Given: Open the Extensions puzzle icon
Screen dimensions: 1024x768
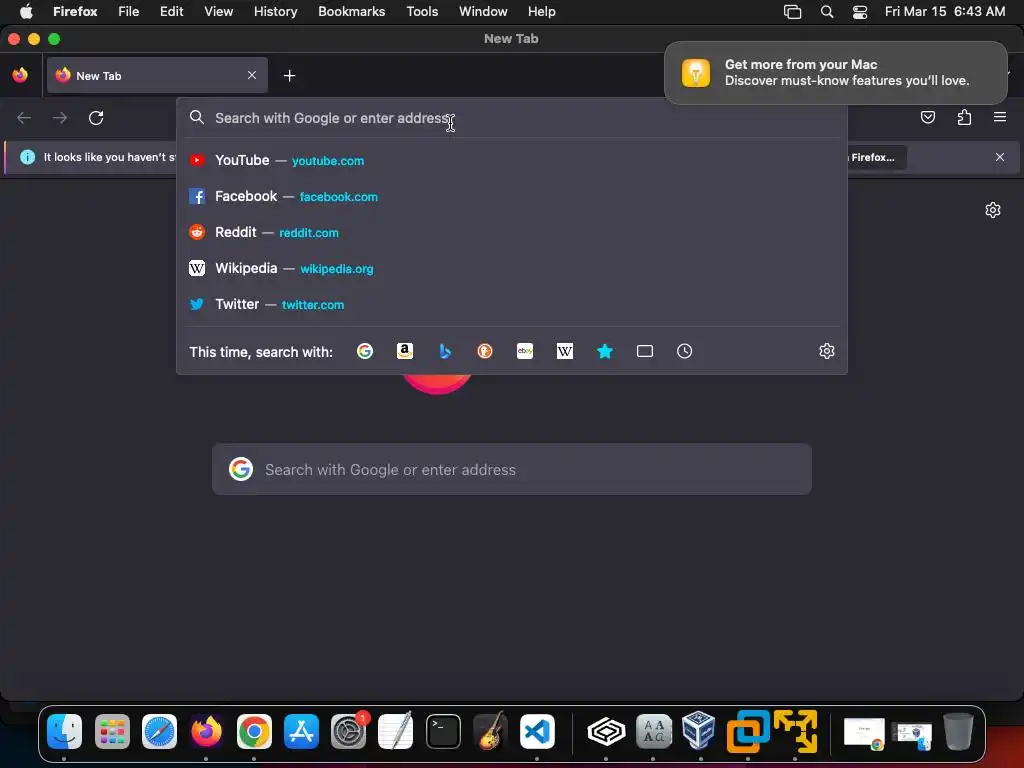Looking at the screenshot, I should (964, 118).
